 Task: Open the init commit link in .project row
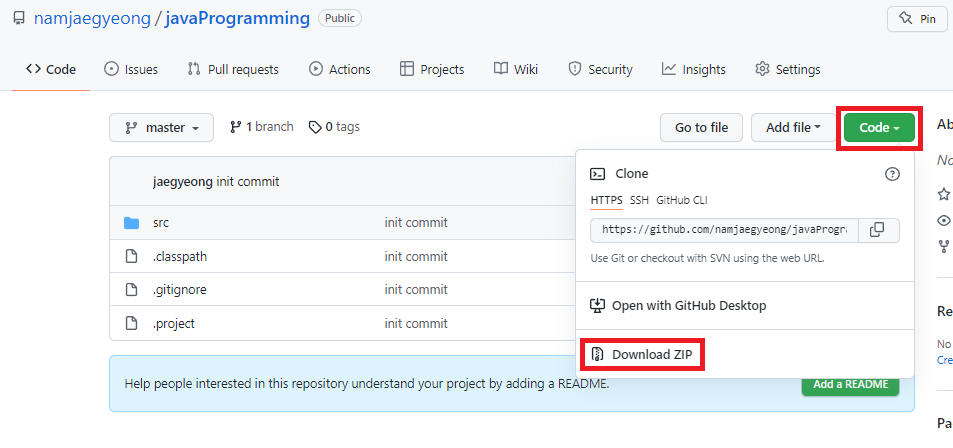click(x=416, y=323)
